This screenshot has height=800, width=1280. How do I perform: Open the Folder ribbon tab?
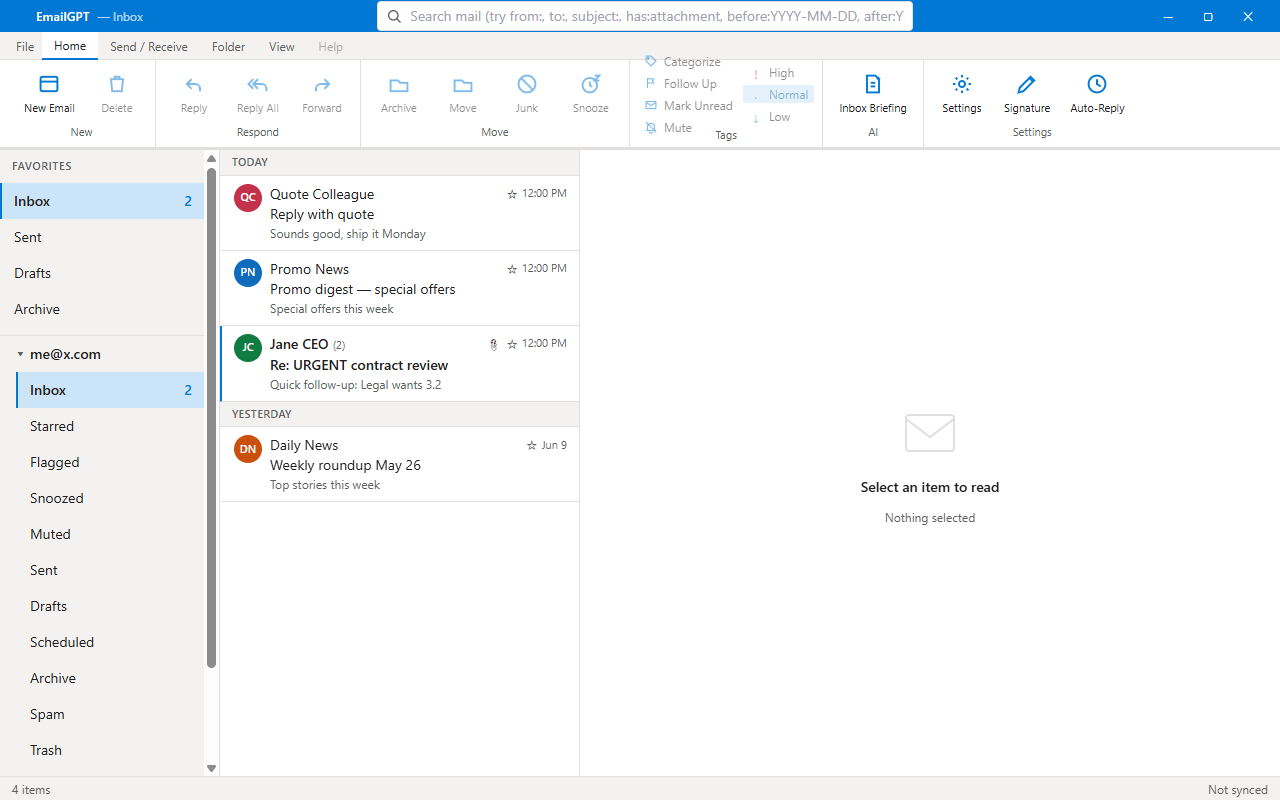(x=229, y=47)
